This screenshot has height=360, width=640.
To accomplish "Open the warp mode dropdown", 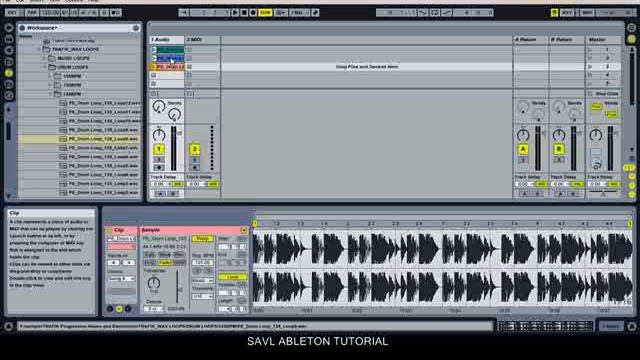I will (202, 280).
